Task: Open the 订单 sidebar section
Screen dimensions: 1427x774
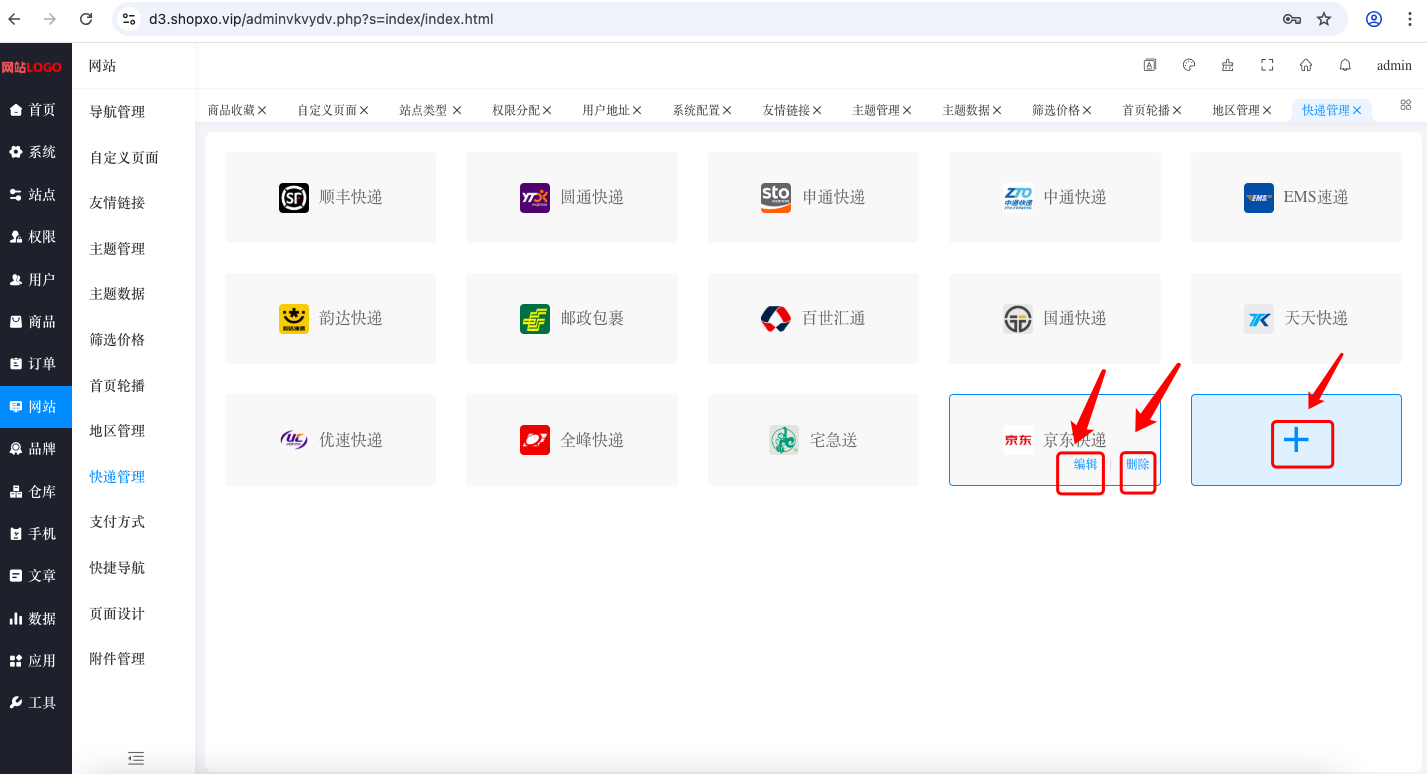Action: coord(36,364)
